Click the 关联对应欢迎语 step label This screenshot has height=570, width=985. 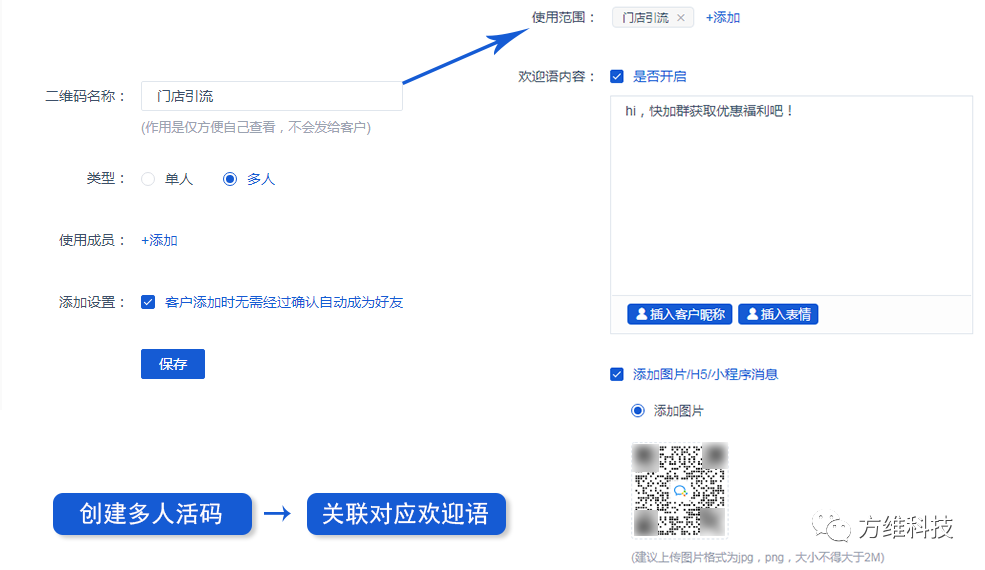click(x=405, y=514)
